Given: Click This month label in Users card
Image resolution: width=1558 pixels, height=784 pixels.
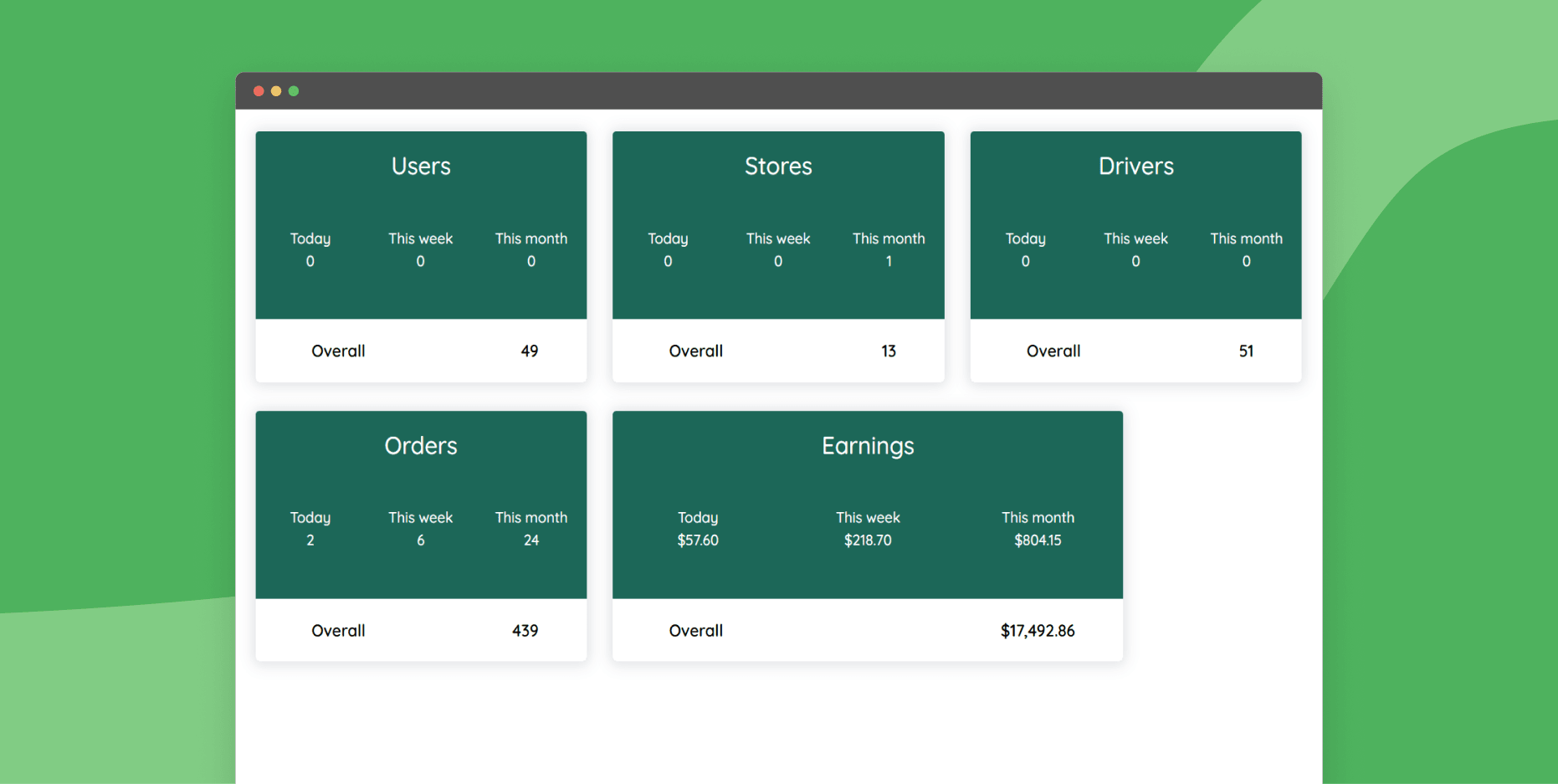Looking at the screenshot, I should click(531, 238).
